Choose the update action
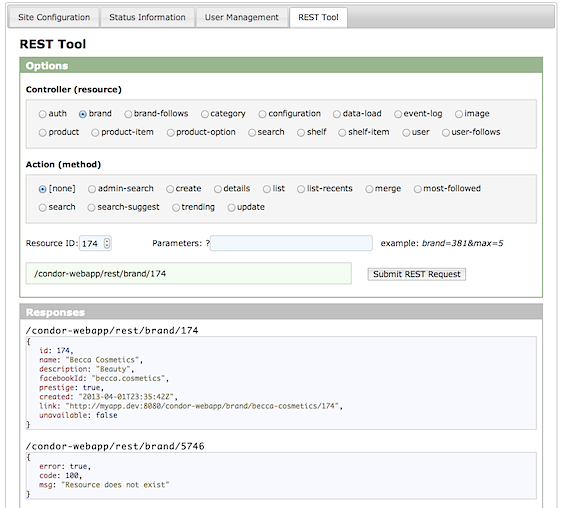563x508 pixels. [x=231, y=208]
